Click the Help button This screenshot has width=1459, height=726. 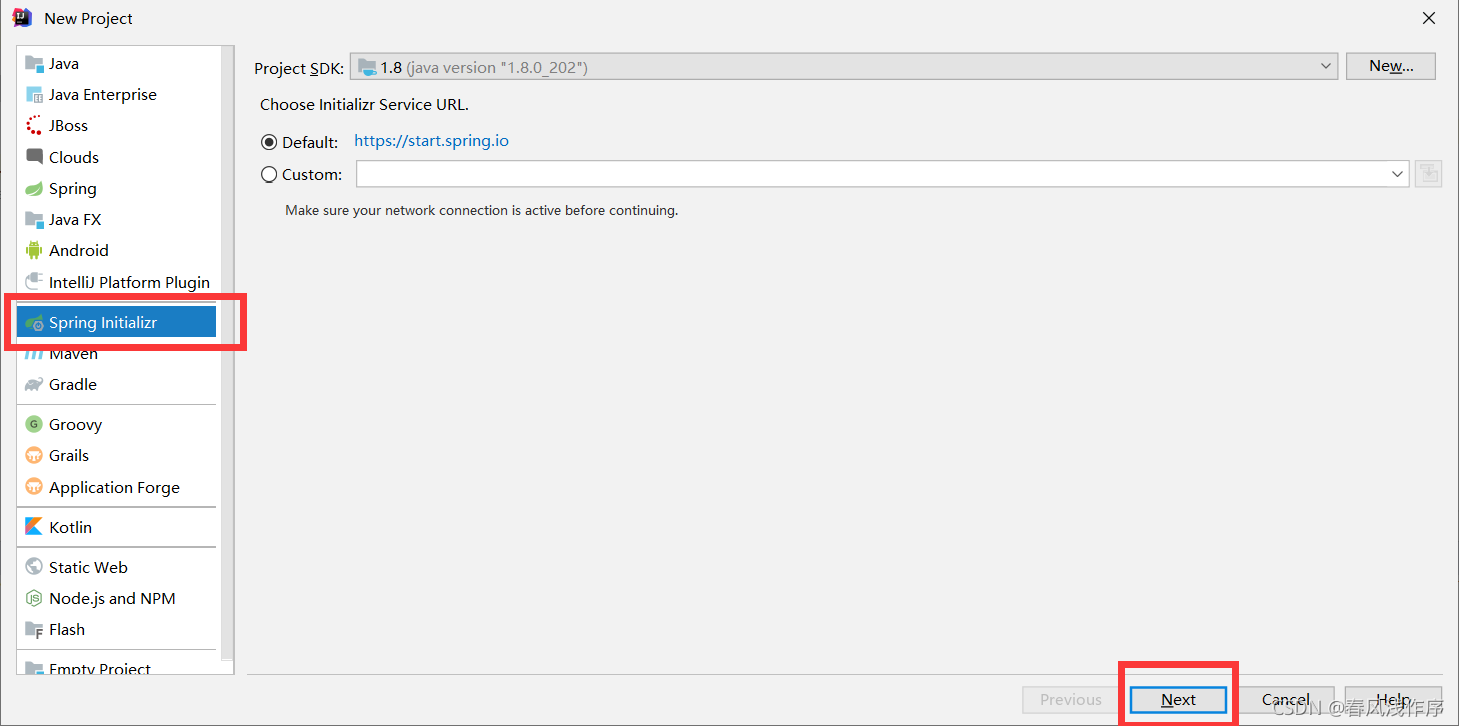coord(1393,700)
